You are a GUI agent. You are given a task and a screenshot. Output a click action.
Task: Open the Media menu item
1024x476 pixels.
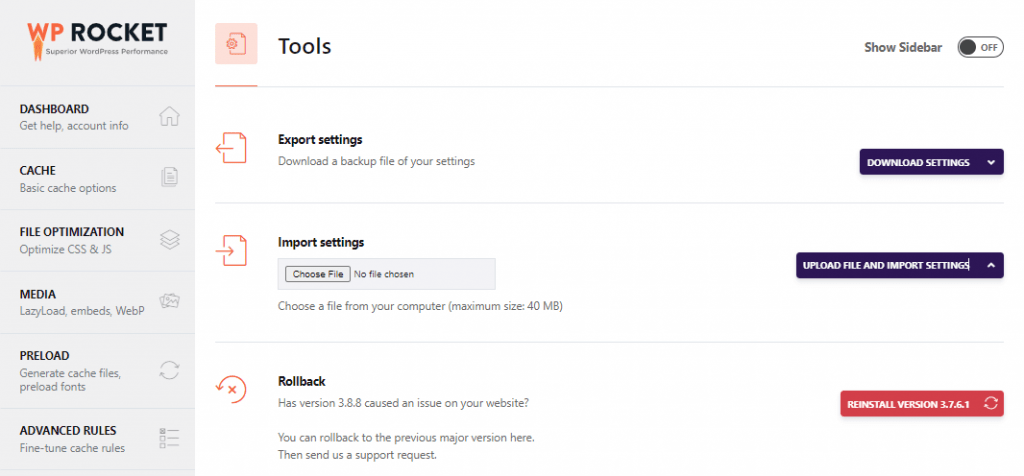click(97, 302)
